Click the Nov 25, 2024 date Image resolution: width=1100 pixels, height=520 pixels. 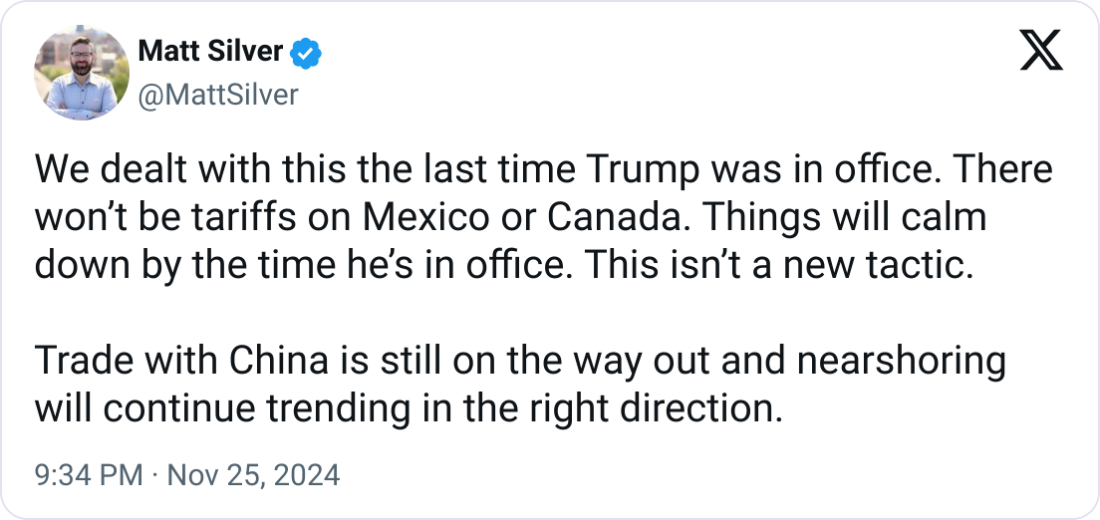point(251,475)
